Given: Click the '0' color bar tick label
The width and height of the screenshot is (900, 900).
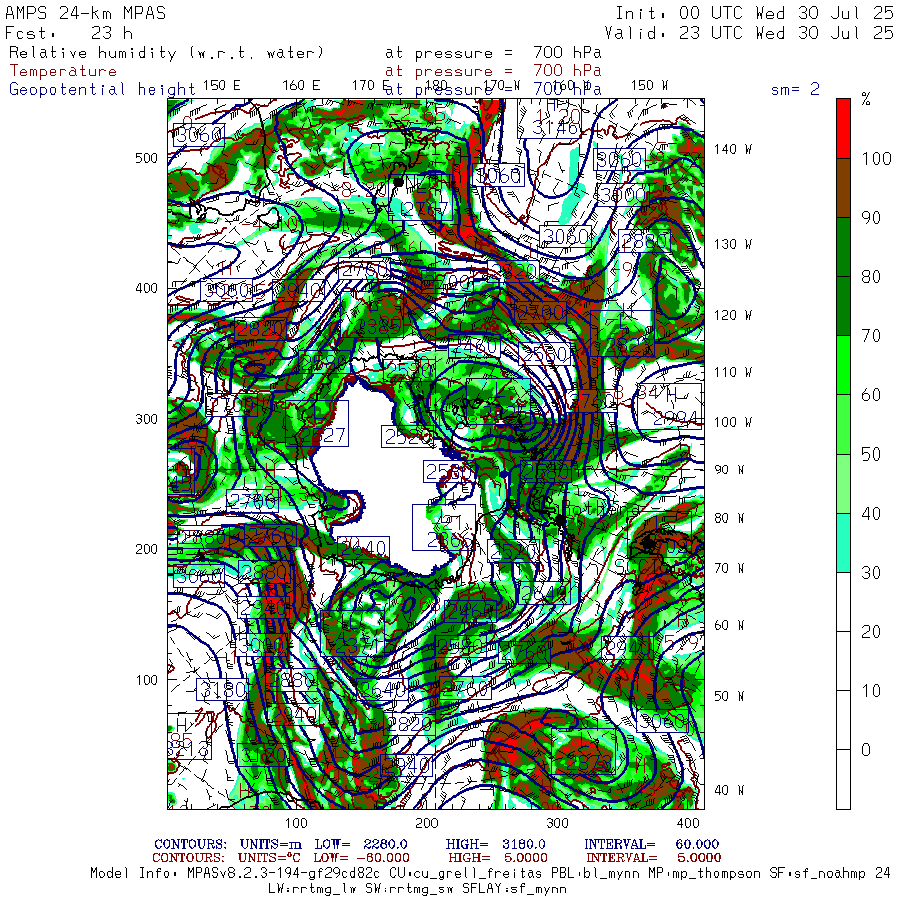Looking at the screenshot, I should click(866, 750).
